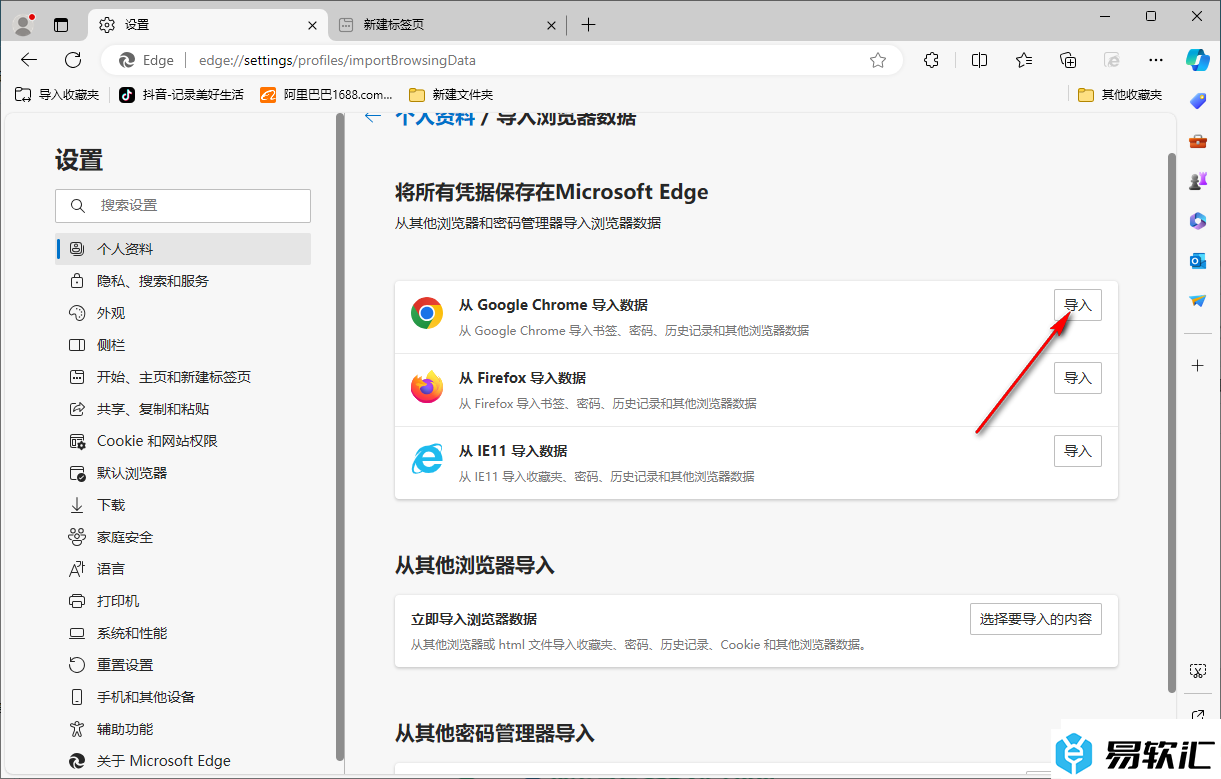Open the Games chess sidebar icon
This screenshot has height=779, width=1221.
1198,181
